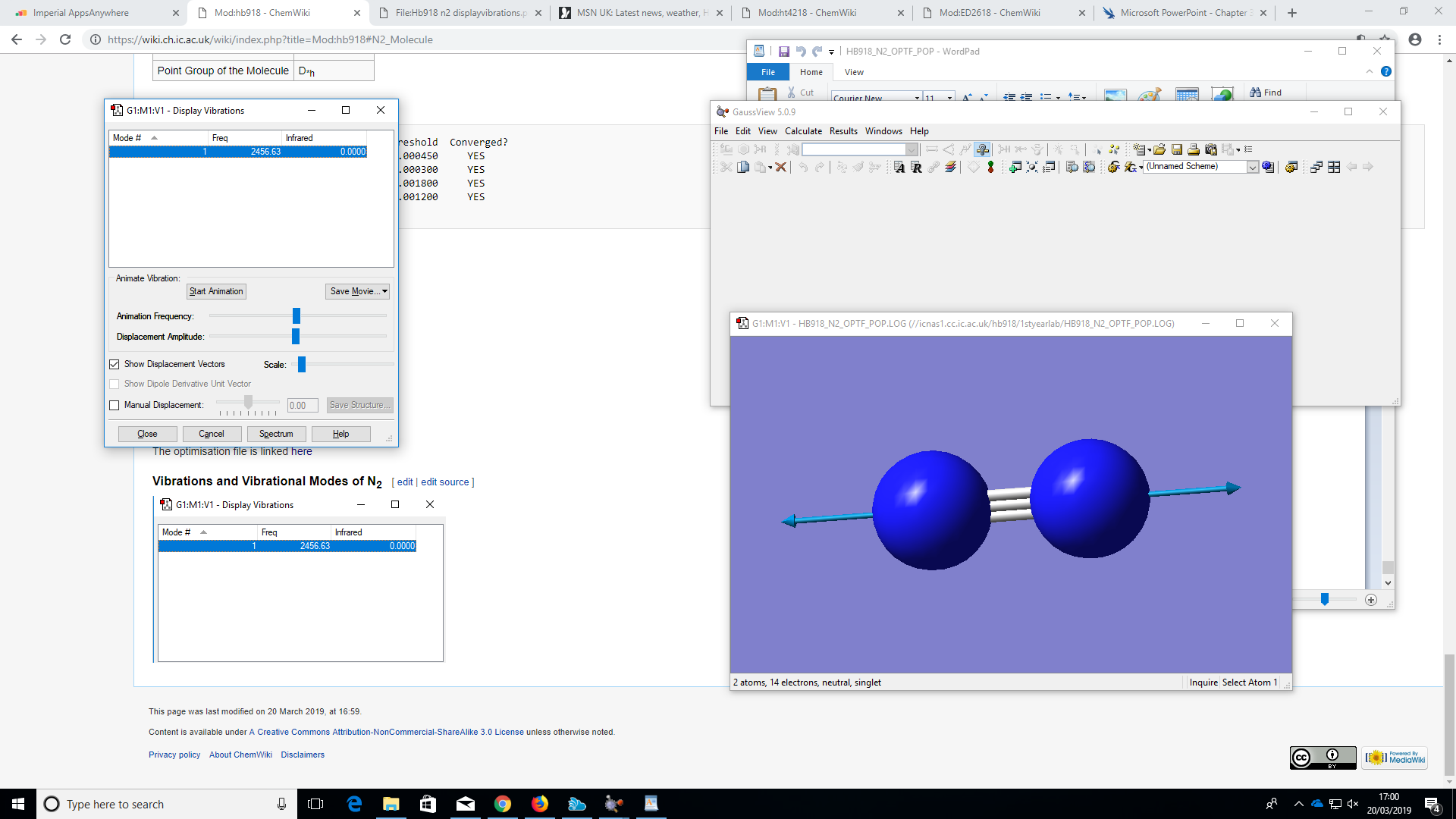Switch to the View tab in WordPad
The width and height of the screenshot is (1456, 819).
point(854,72)
